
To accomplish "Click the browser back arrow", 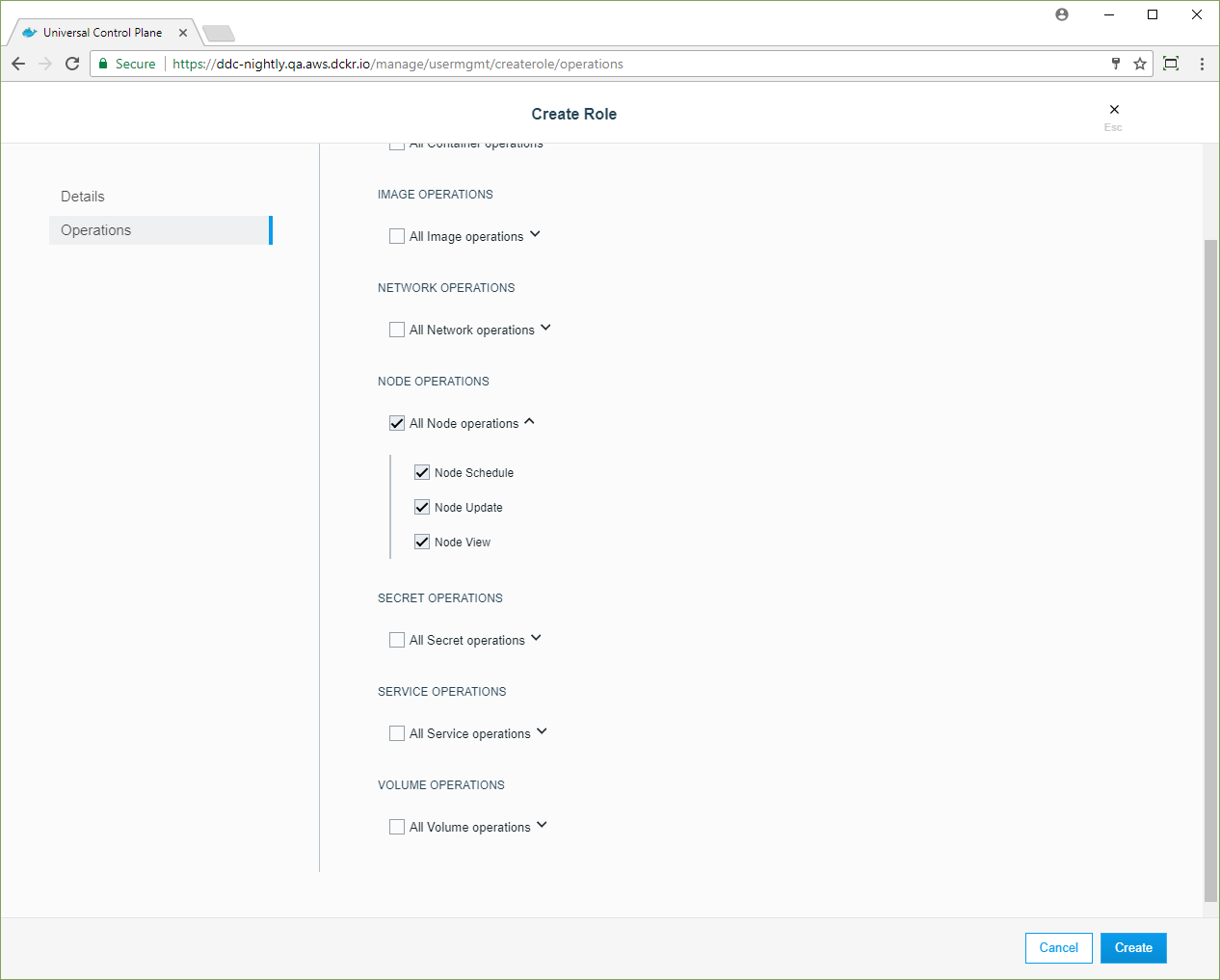I will (18, 64).
